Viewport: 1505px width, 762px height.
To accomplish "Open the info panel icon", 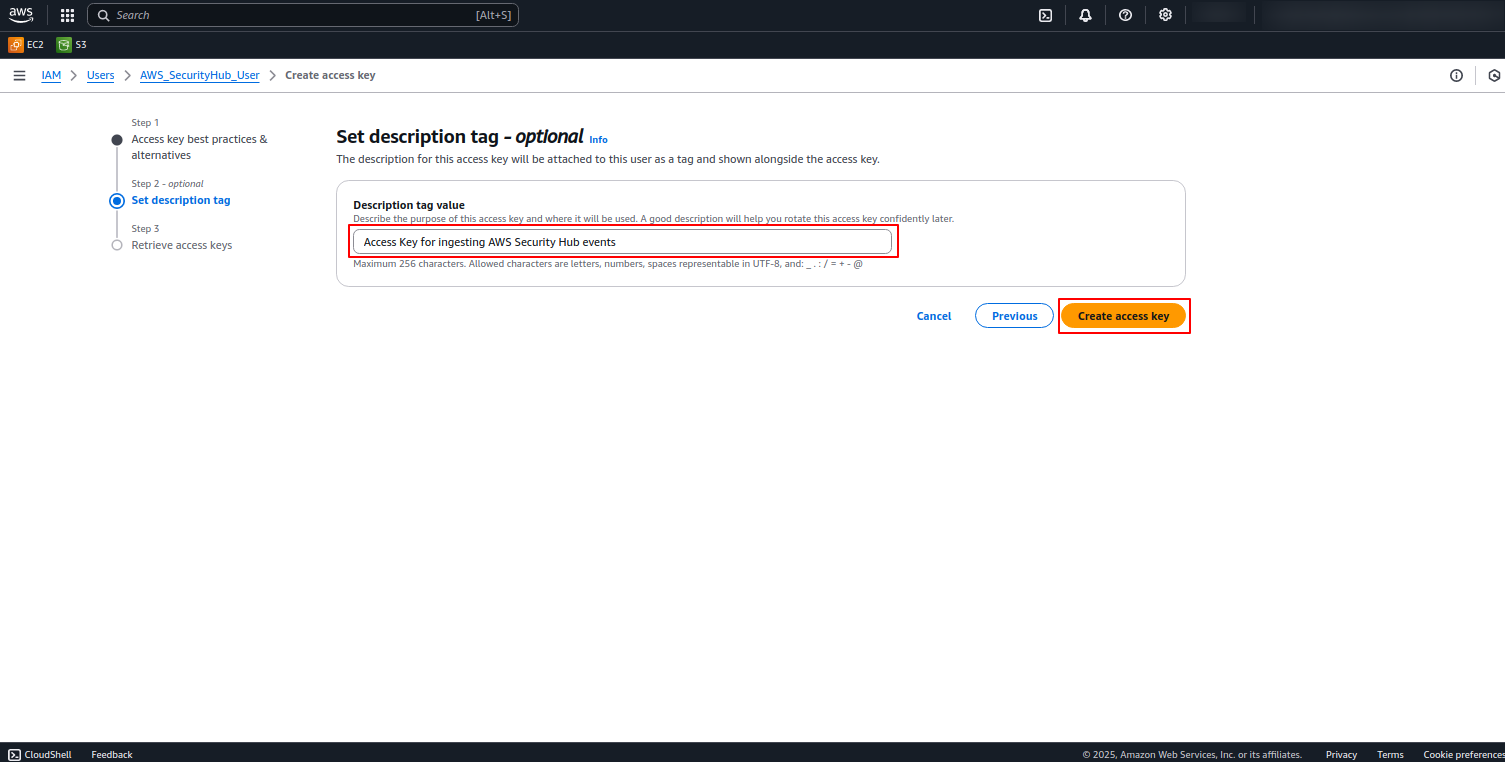I will (1456, 75).
